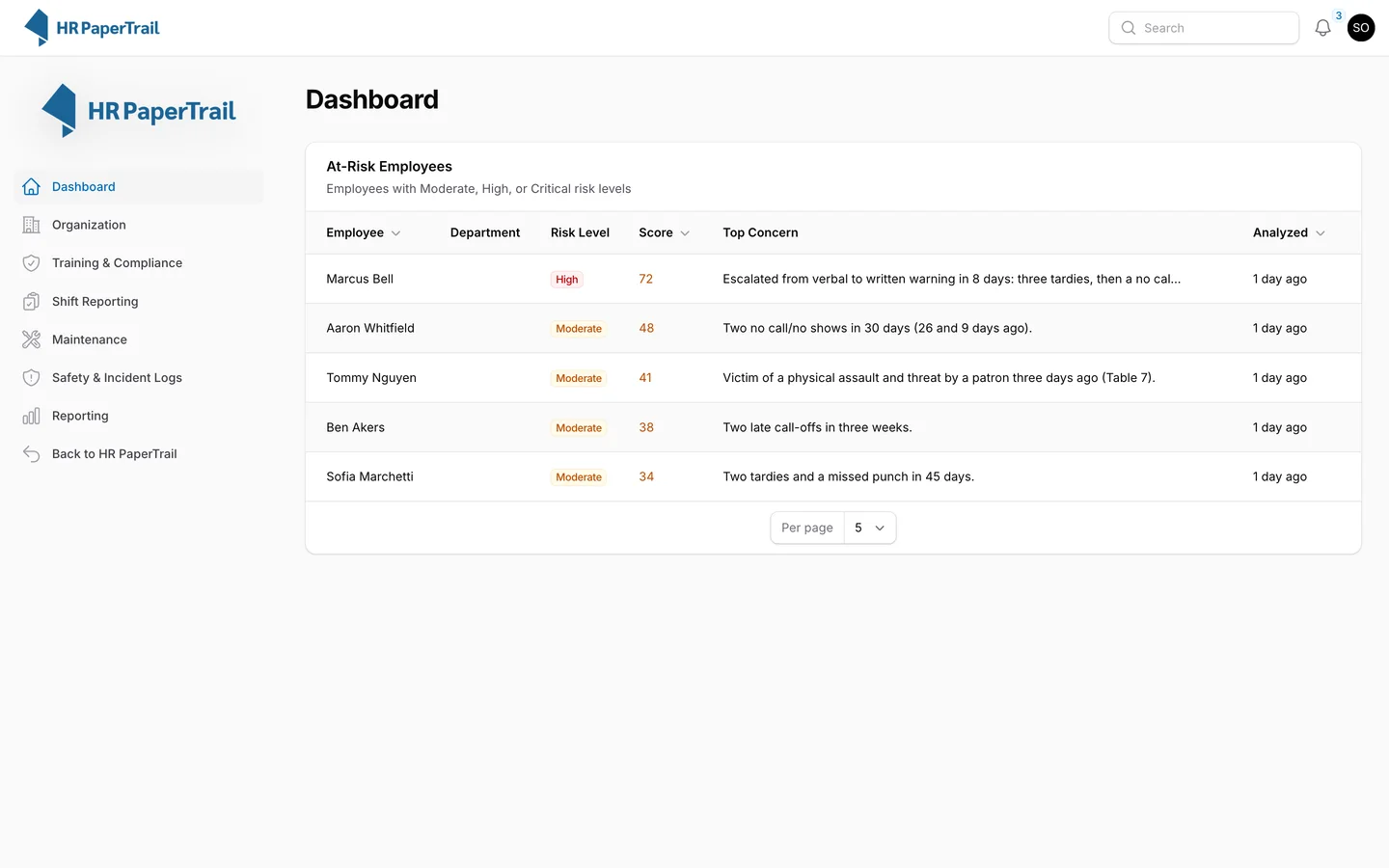1389x868 pixels.
Task: Open the Dashboard menu item
Action: (x=139, y=186)
